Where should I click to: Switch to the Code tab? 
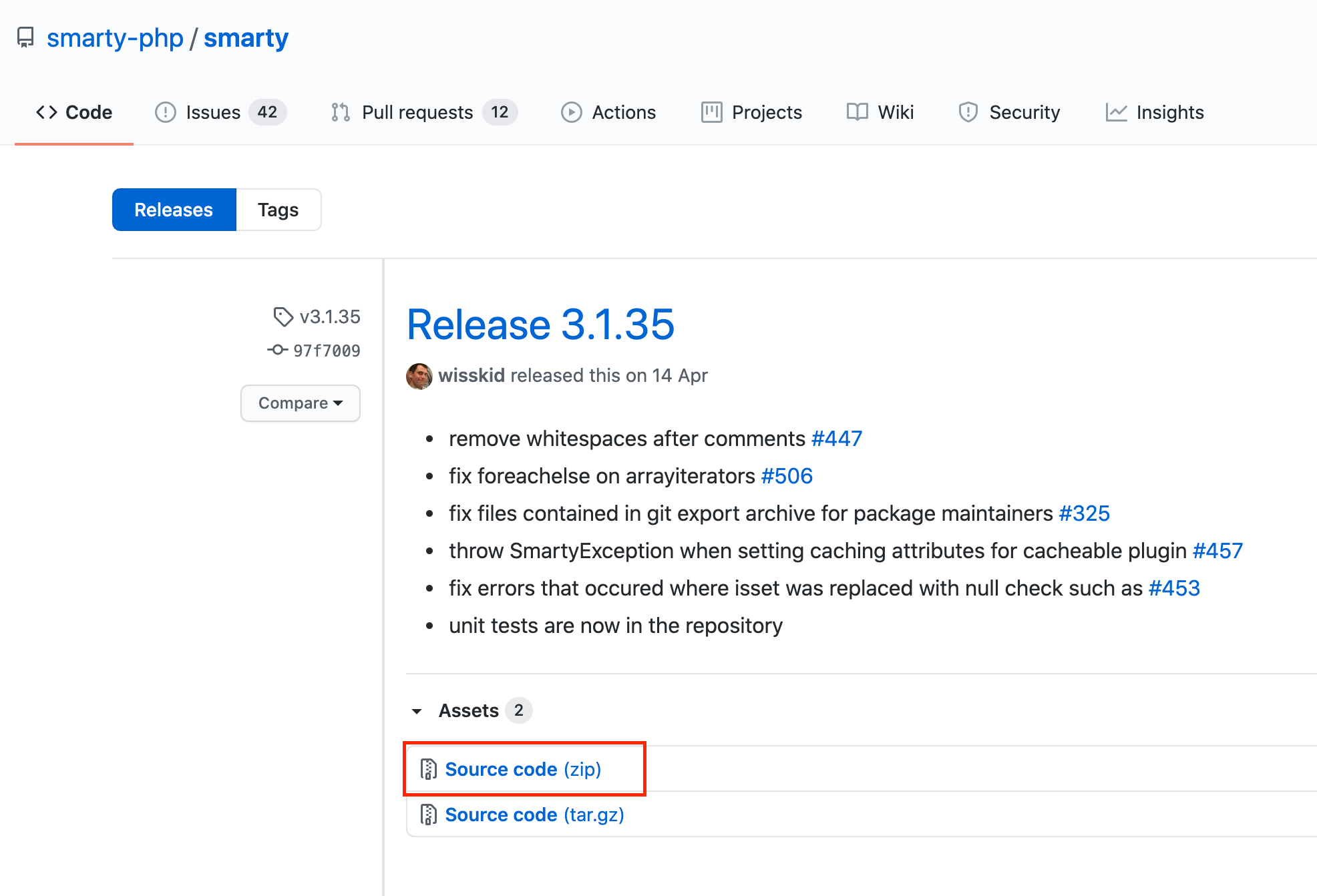[x=74, y=112]
